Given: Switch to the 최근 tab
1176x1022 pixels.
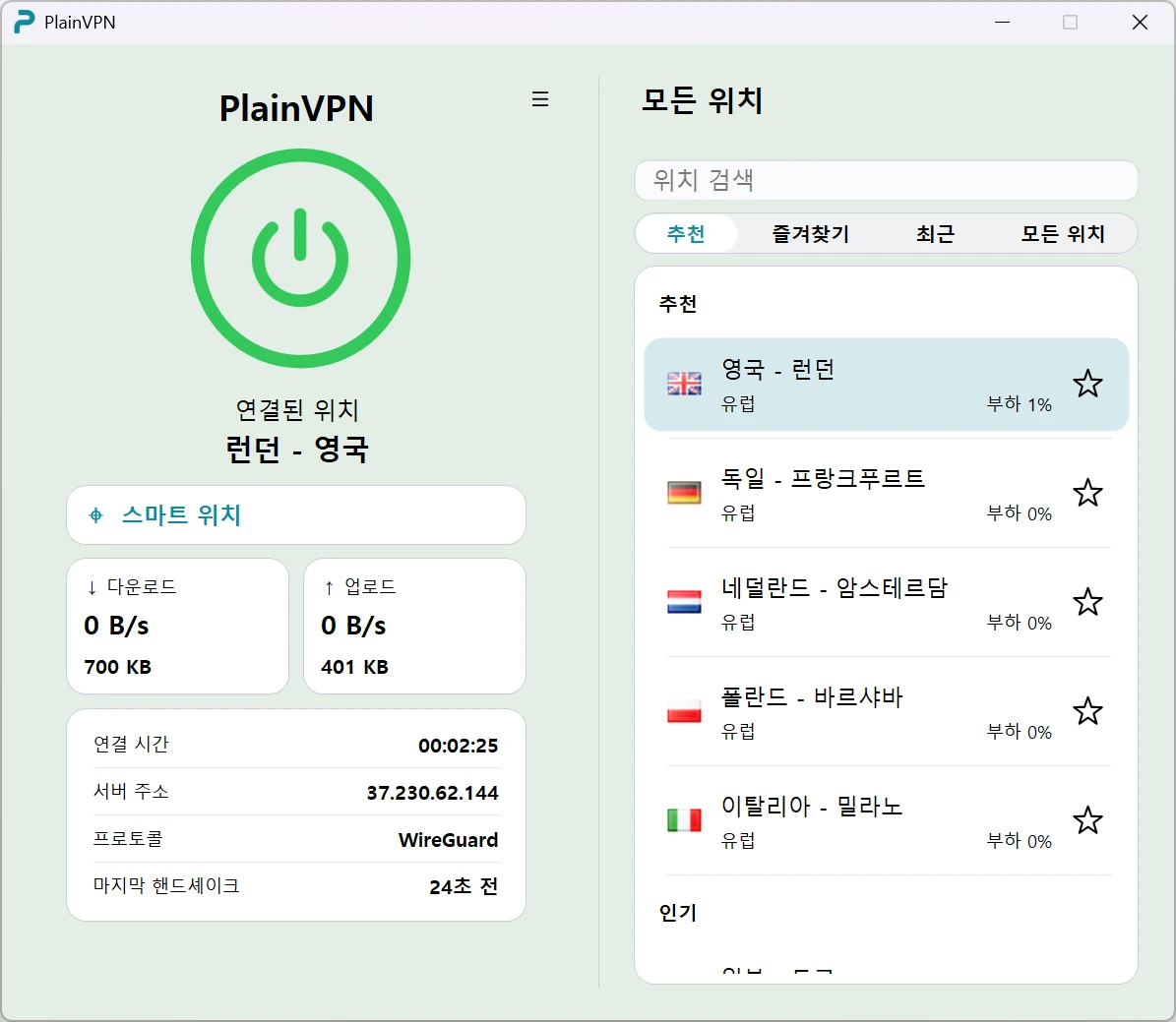Looking at the screenshot, I should tap(935, 234).
